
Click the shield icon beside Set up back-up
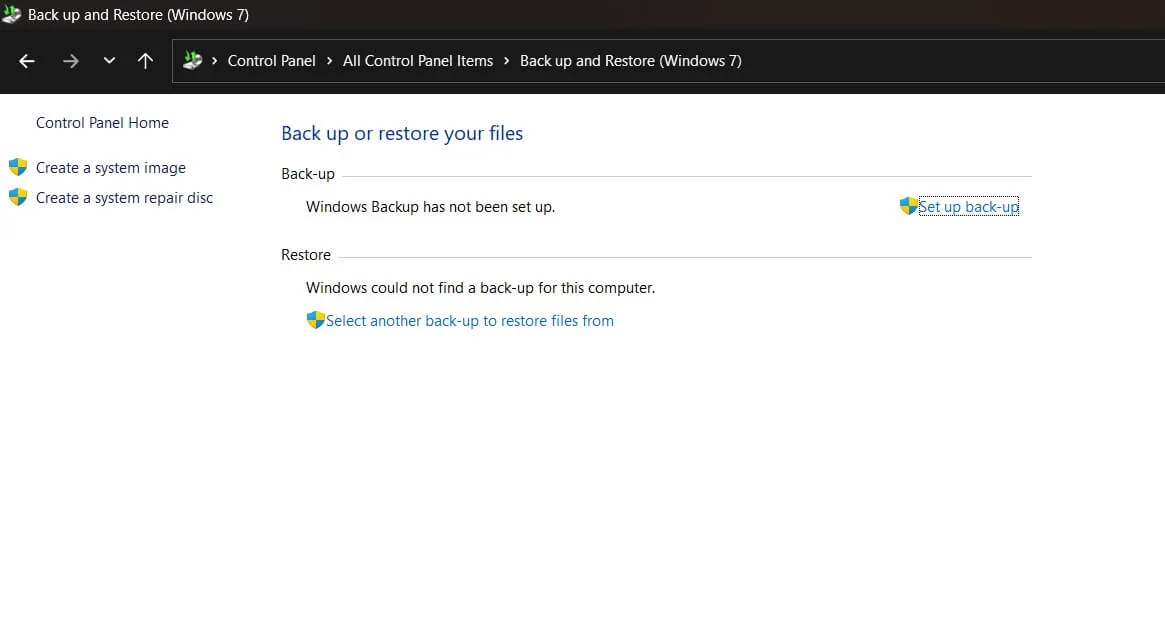(907, 206)
